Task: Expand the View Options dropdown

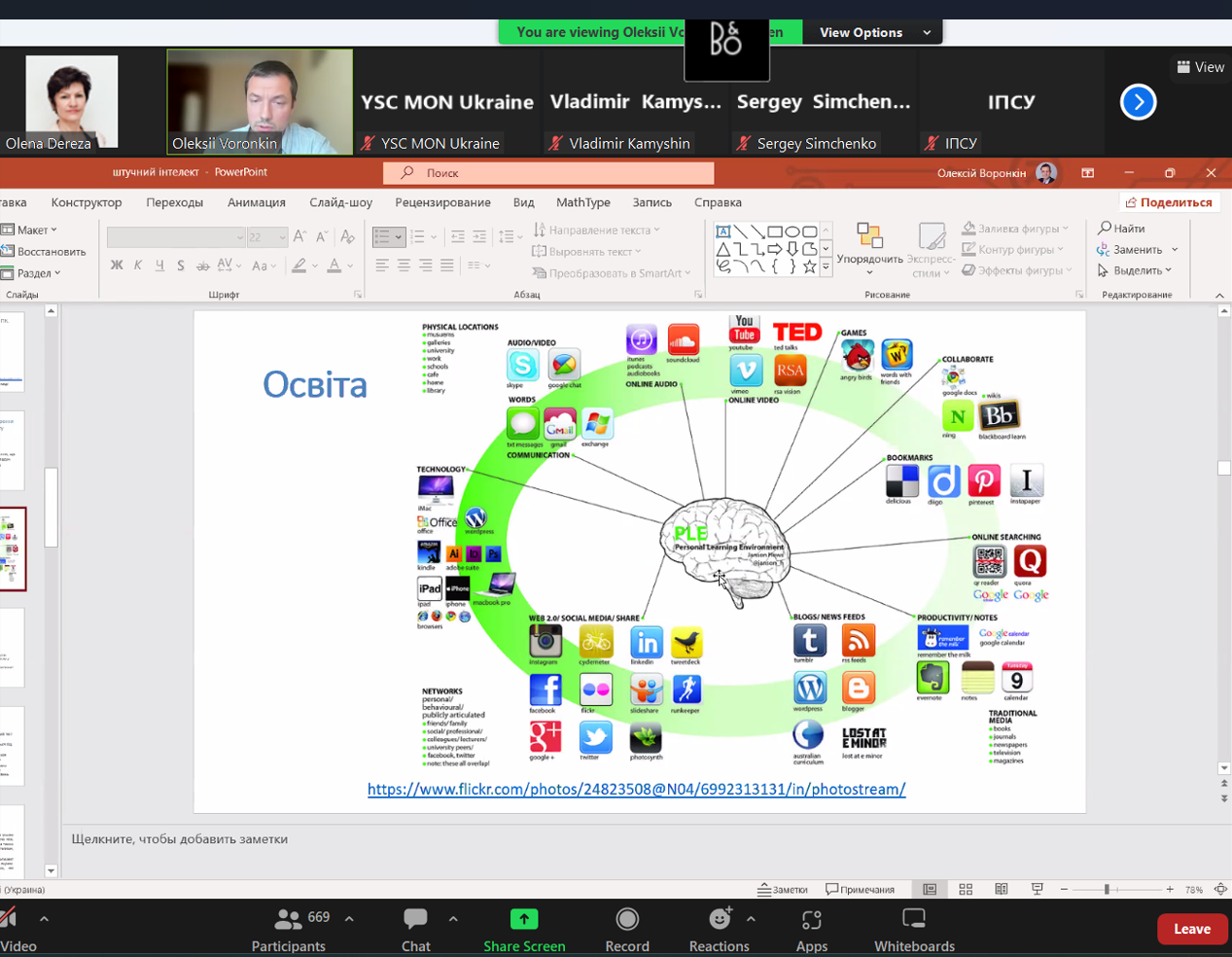Action: (874, 32)
